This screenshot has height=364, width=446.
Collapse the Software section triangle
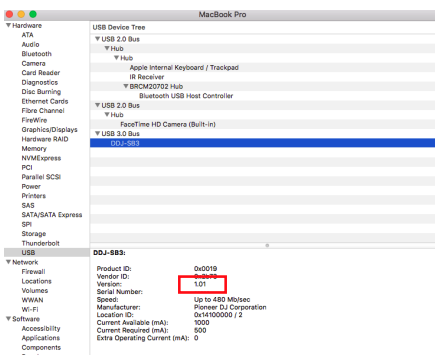tap(8, 319)
